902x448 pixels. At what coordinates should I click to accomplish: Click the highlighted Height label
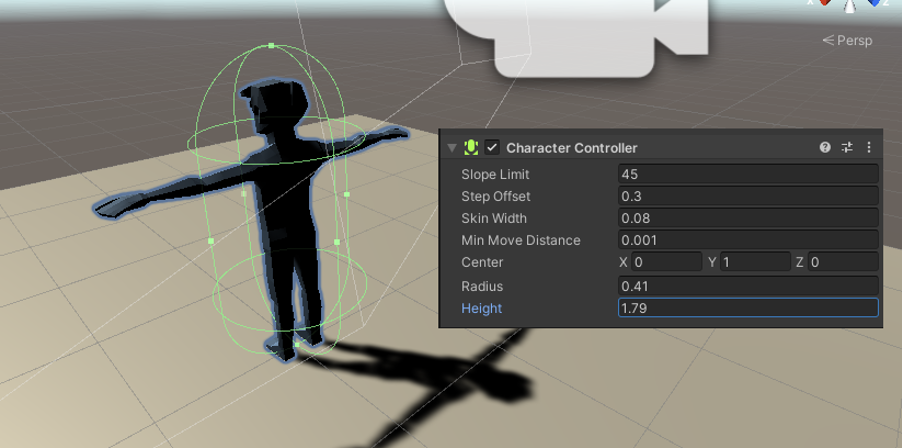click(x=481, y=308)
